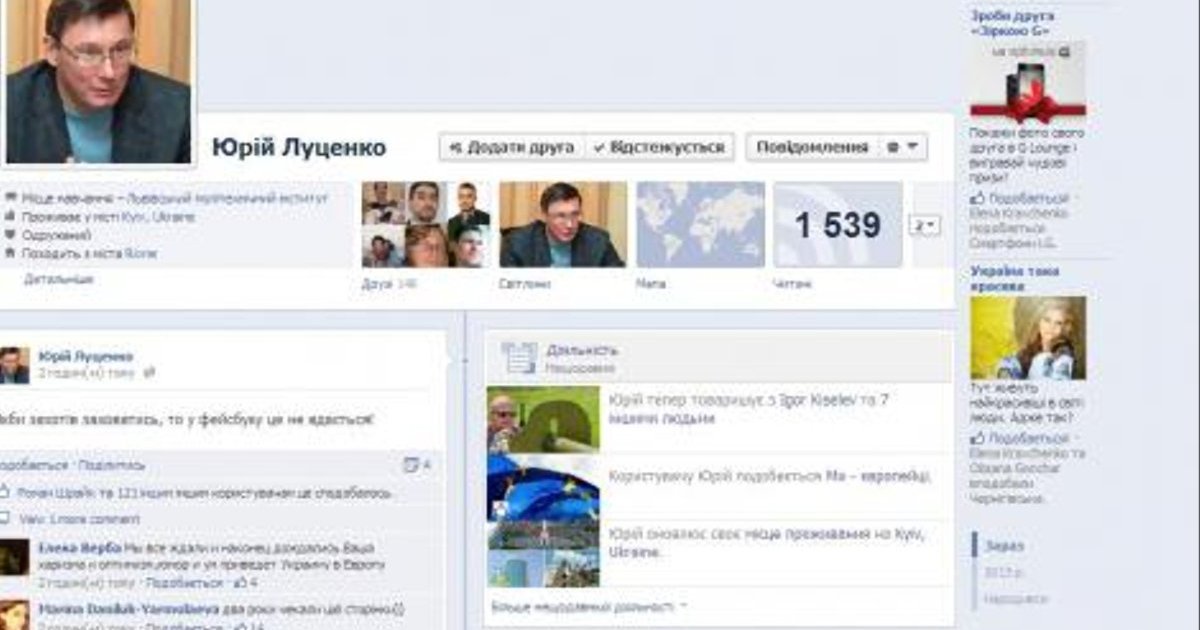Open the 1 539 subscribers tile
This screenshot has width=1200, height=630.
coord(837,225)
